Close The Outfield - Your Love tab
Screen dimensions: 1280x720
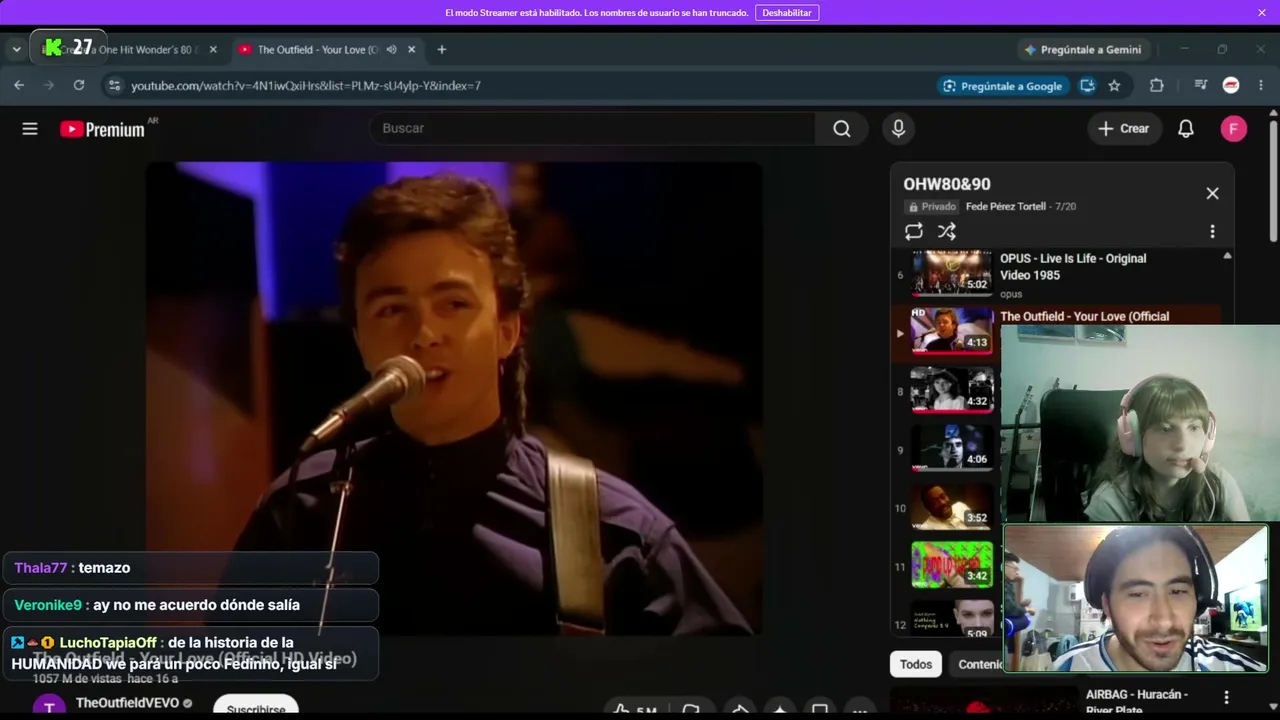tap(411, 49)
